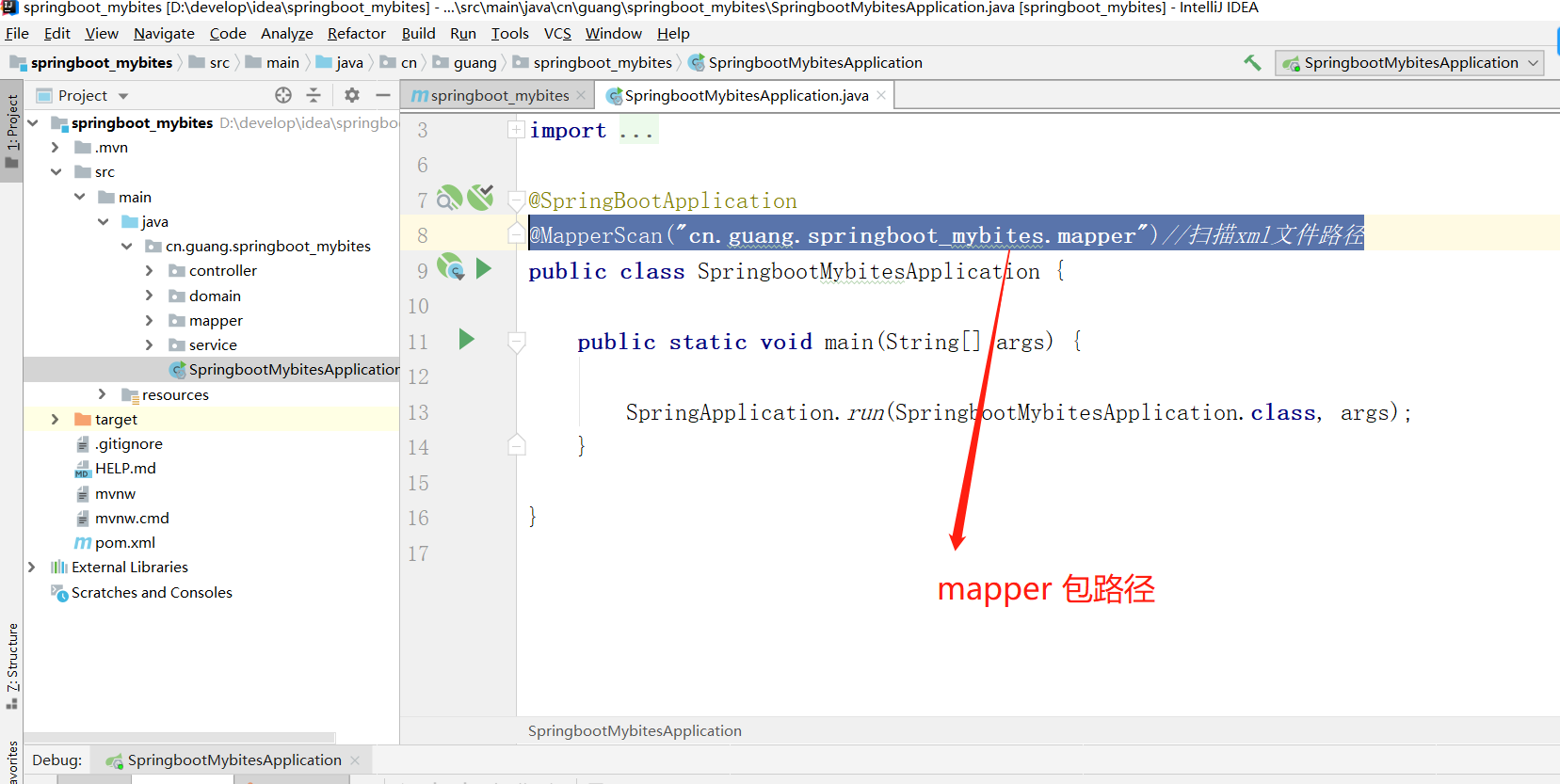Click the run gutter arrow on line 9
This screenshot has width=1560, height=784.
pyautogui.click(x=484, y=269)
